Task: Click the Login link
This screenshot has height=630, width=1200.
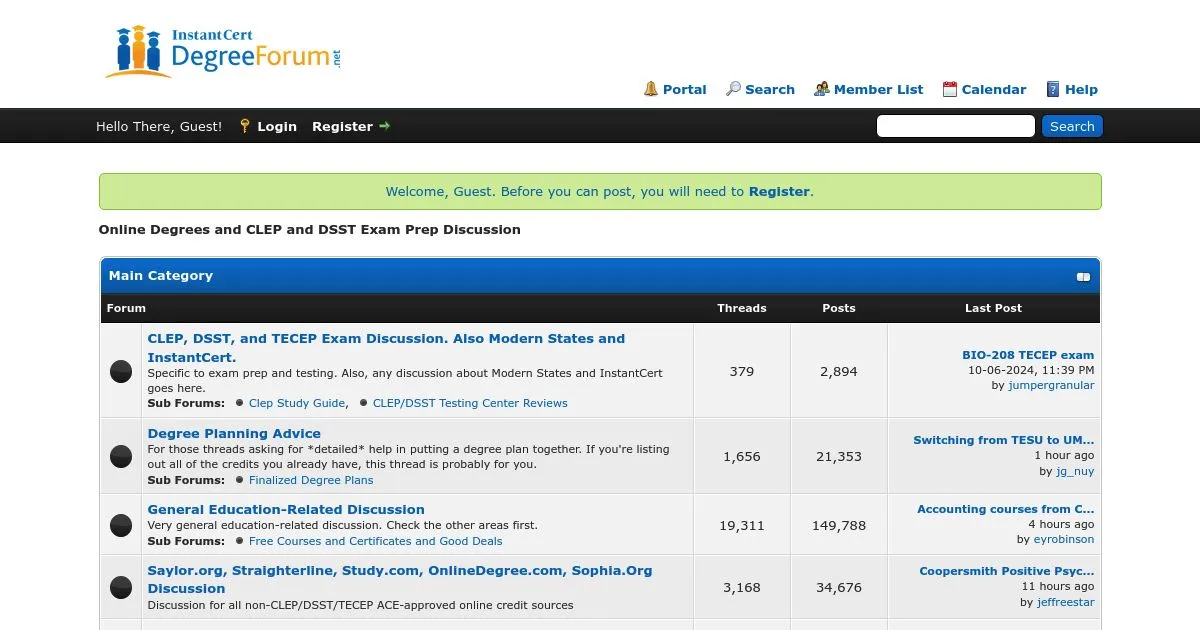Action: click(x=277, y=126)
